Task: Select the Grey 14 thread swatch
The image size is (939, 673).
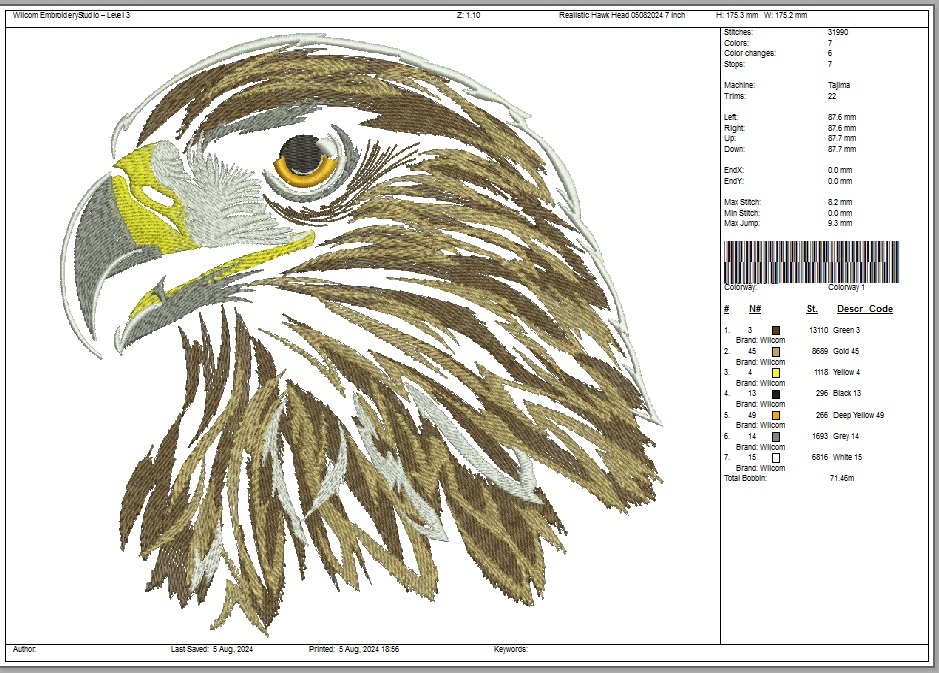Action: pos(776,436)
